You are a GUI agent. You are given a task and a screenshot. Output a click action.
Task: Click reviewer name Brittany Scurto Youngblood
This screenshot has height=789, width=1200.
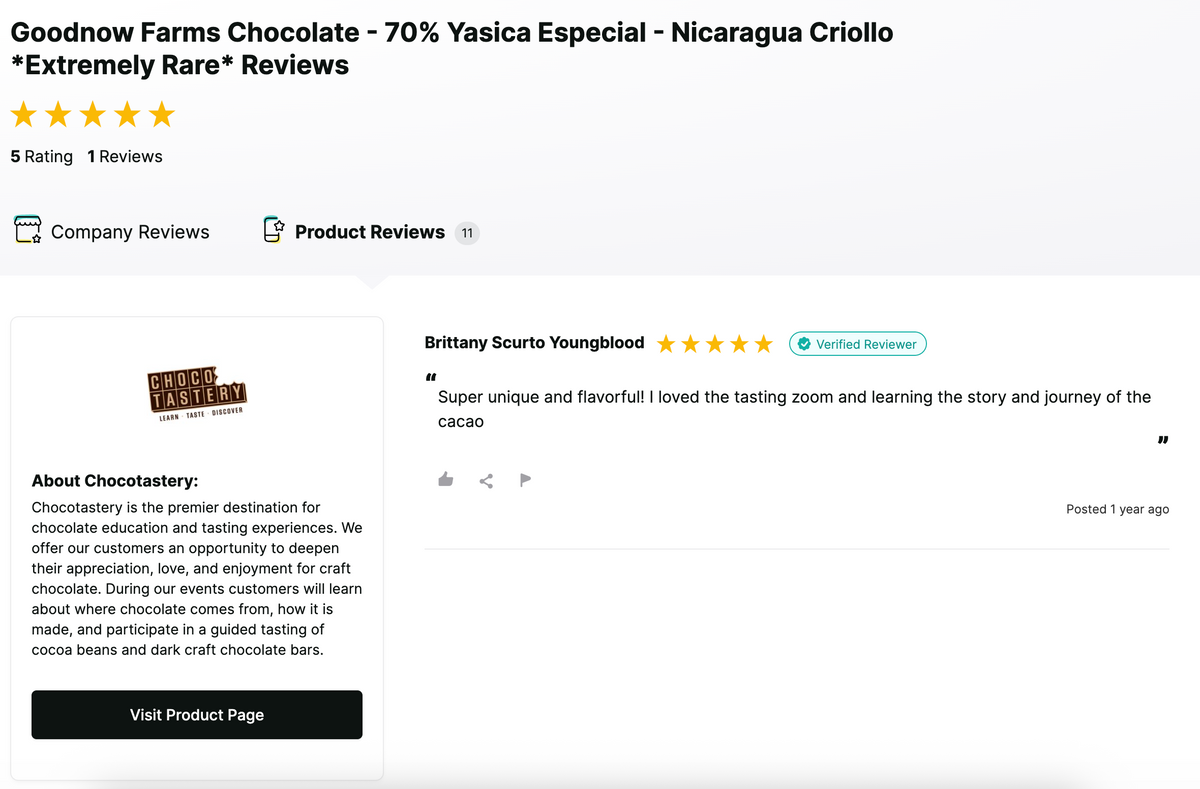coord(534,343)
